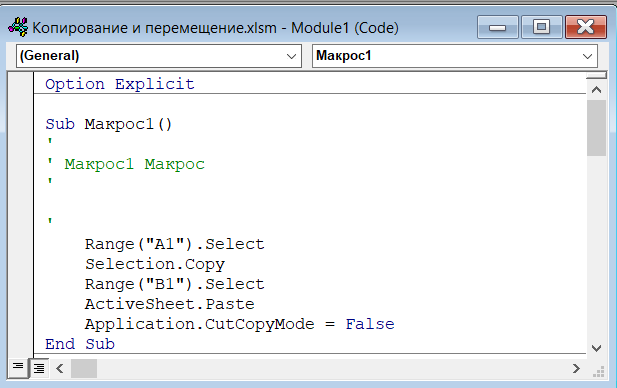617x388 pixels.
Task: Minimize the Module1 code window
Action: 497,27
